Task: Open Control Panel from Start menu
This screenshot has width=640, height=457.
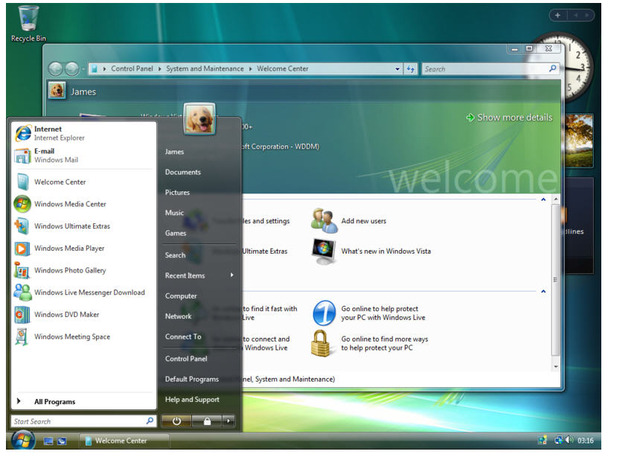Action: pos(186,359)
